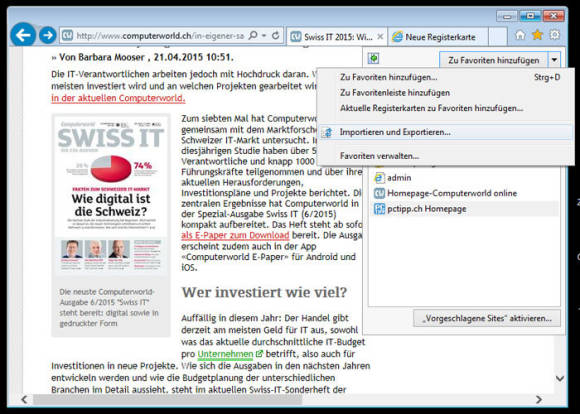Click the horizontal scrollbar left arrow
The height and width of the screenshot is (414, 580).
pos(24,400)
